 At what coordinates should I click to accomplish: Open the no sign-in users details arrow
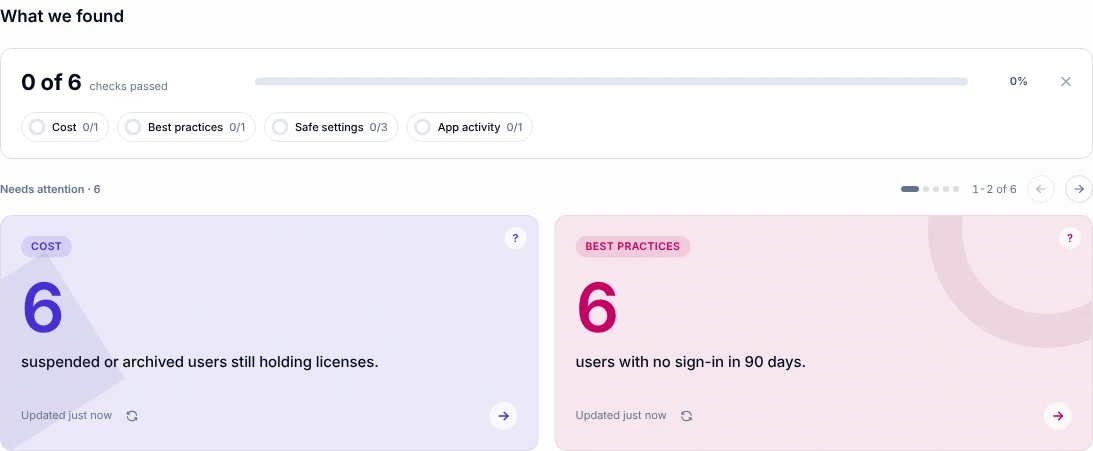[x=1058, y=416]
